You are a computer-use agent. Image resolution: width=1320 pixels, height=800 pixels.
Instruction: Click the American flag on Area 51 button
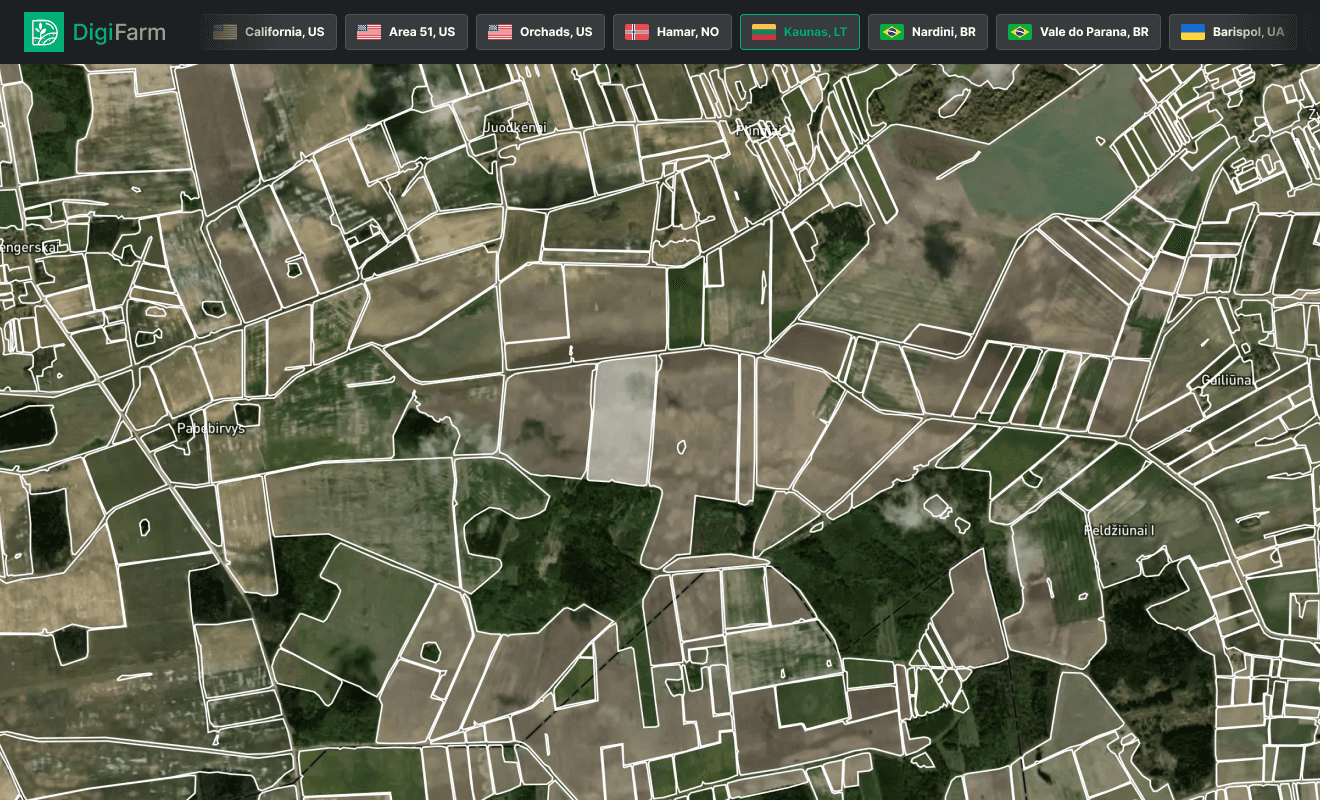point(367,31)
